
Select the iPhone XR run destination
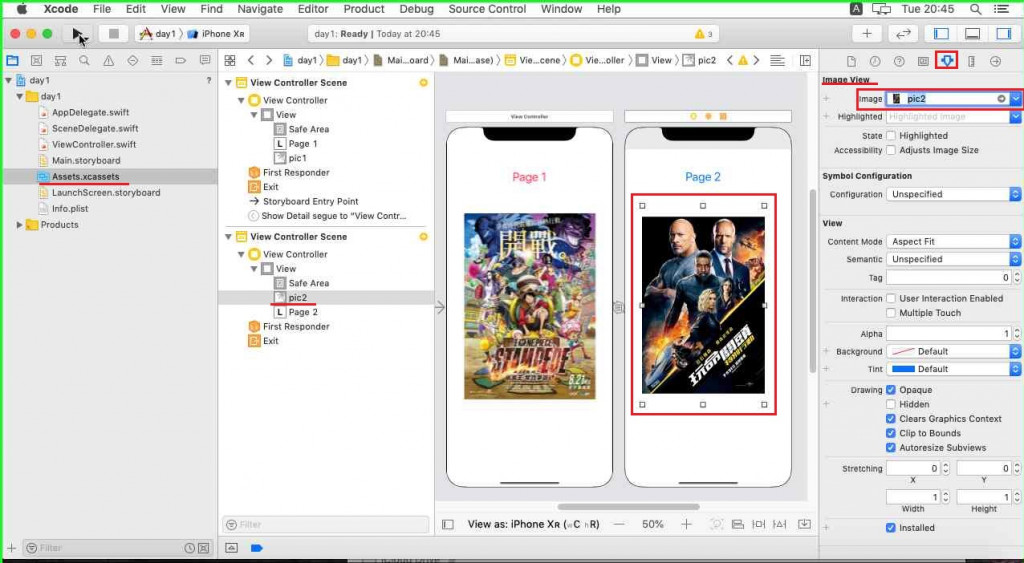[216, 34]
